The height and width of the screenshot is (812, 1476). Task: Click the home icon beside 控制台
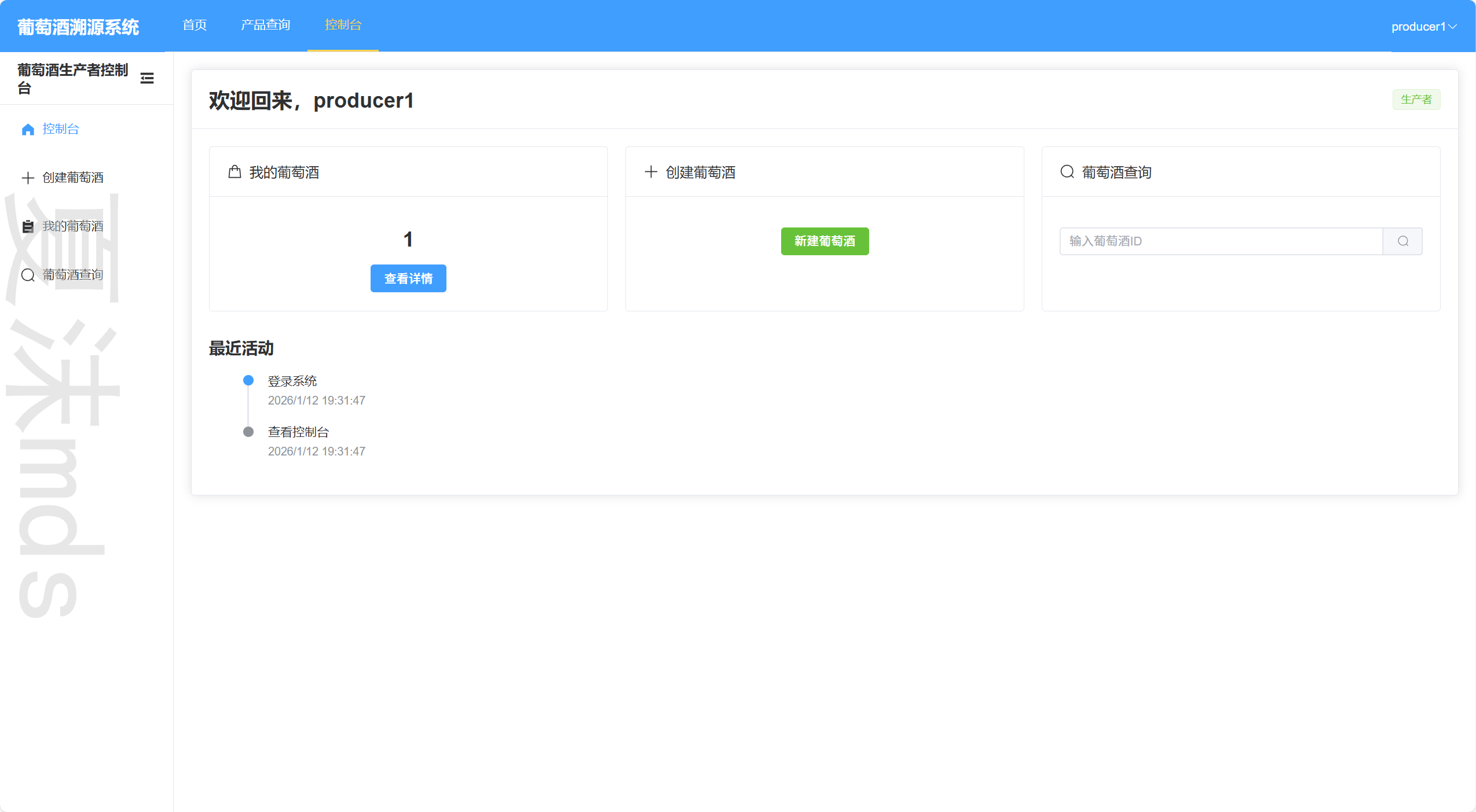(28, 129)
